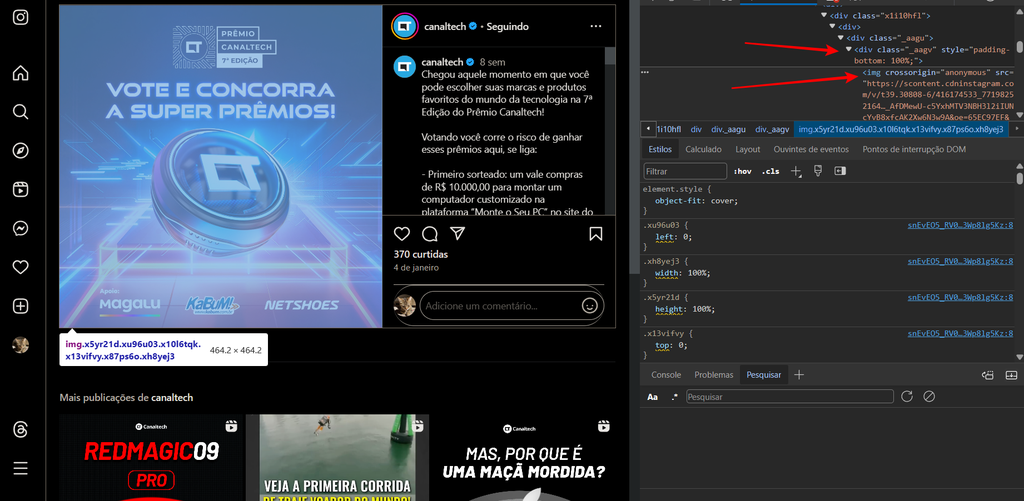The width and height of the screenshot is (1024, 501).
Task: Switch to the Calculado tab
Action: click(703, 149)
